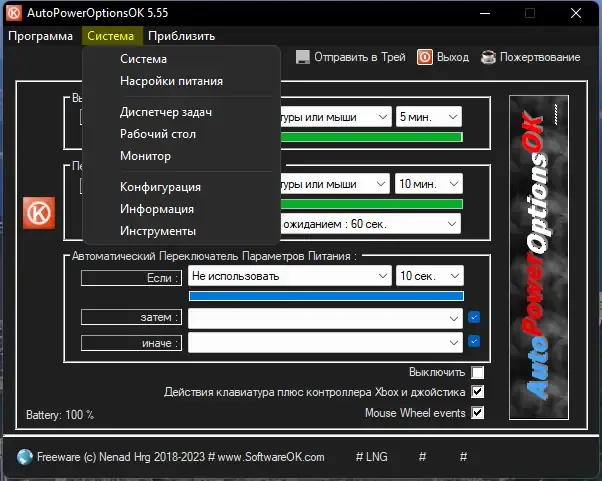Choose 'Насройки питания' from Система menu

[171, 81]
